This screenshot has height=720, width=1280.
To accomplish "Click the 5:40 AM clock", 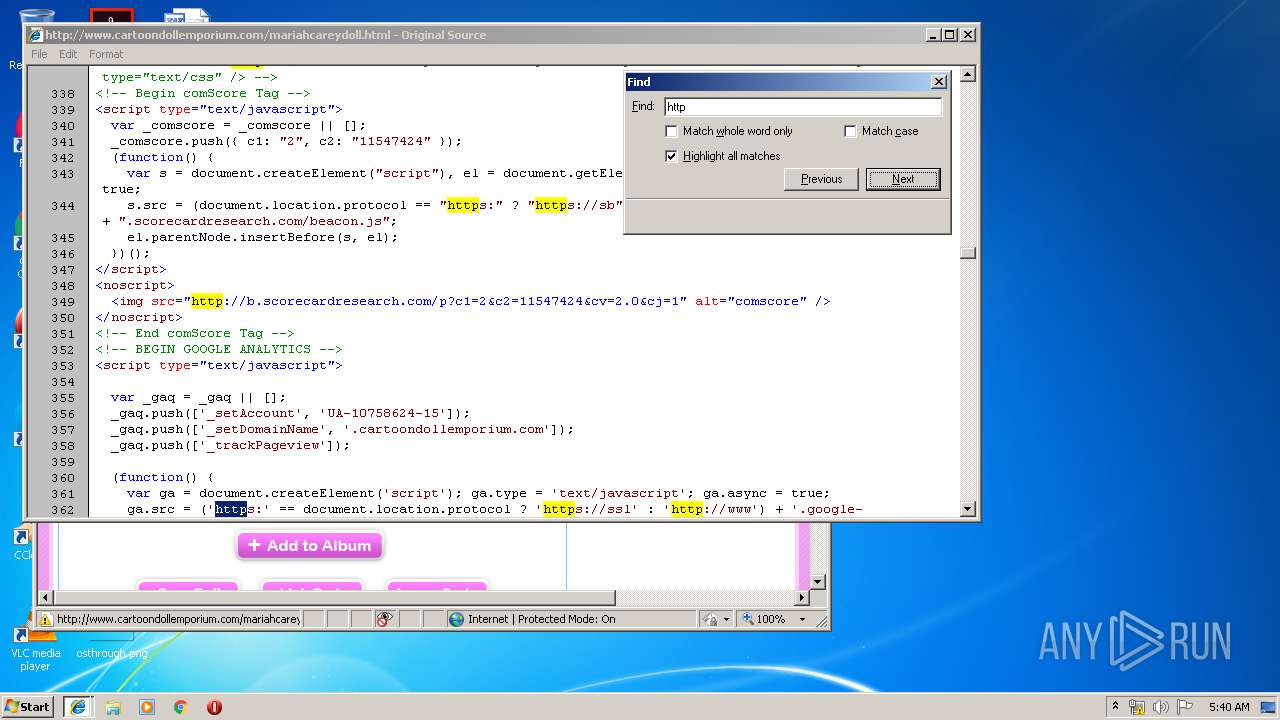I will click(x=1229, y=707).
